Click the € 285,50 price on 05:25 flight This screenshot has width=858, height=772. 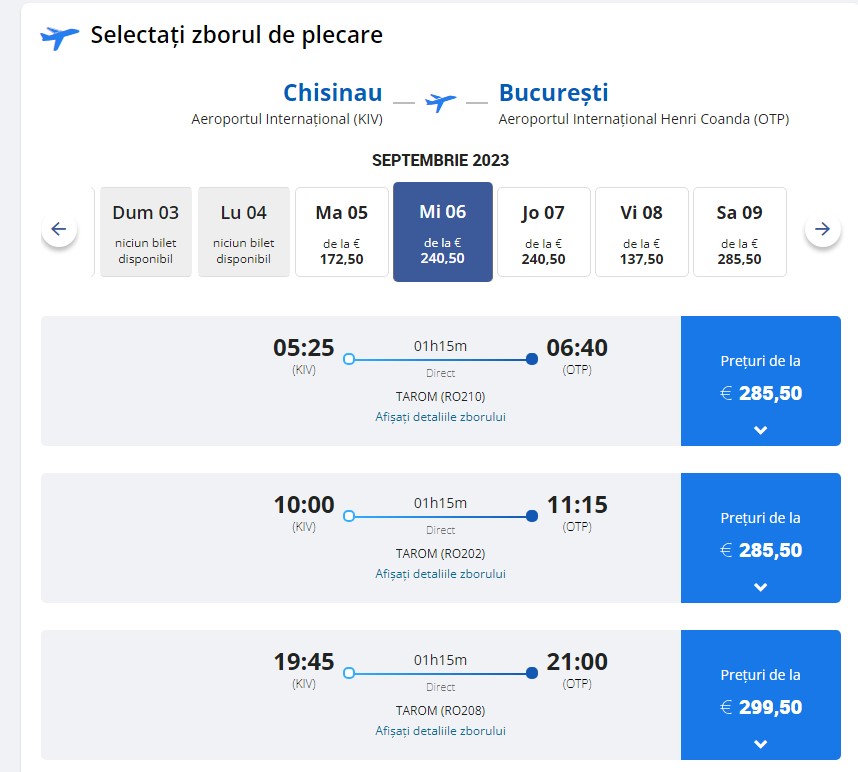point(761,393)
